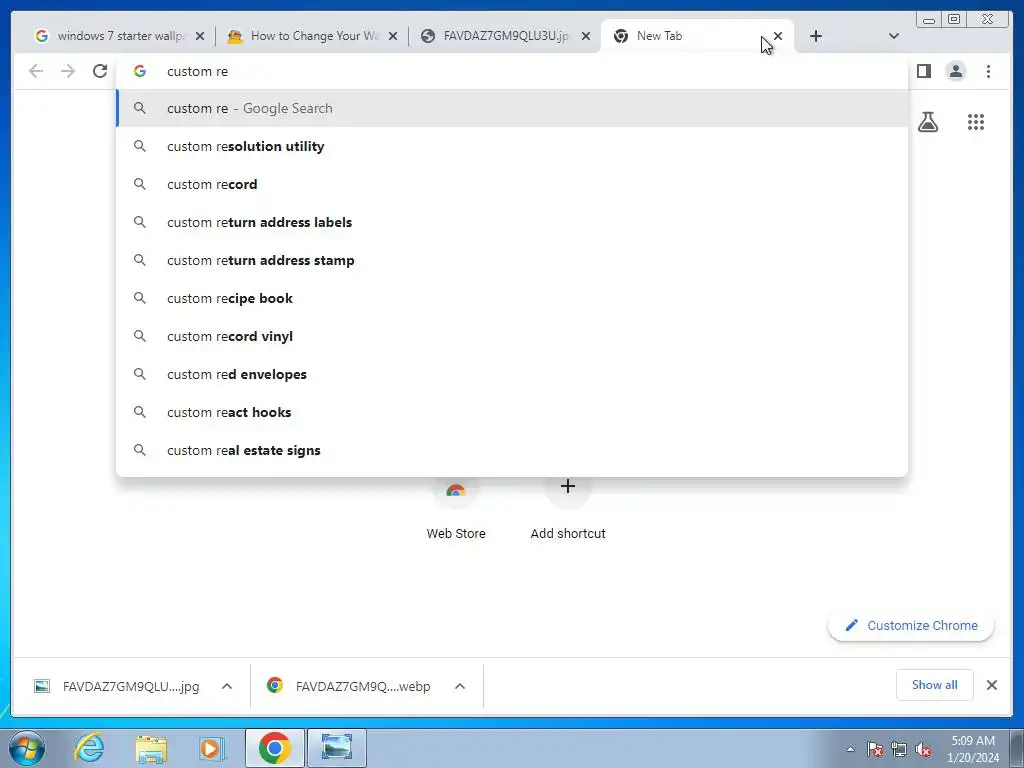
Task: Expand options for the .jpg download
Action: 227,686
